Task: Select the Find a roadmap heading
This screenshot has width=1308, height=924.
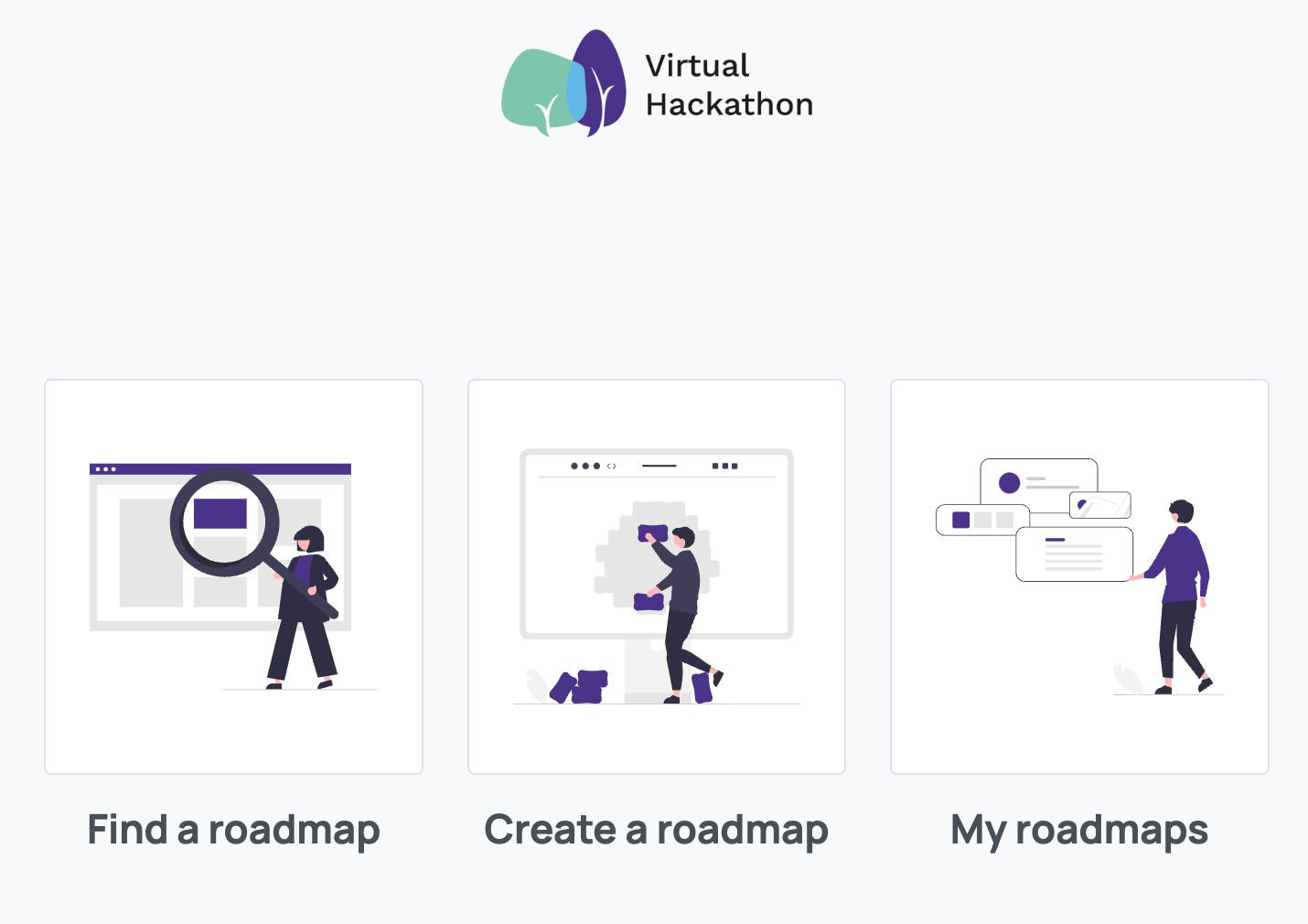Action: point(233,831)
